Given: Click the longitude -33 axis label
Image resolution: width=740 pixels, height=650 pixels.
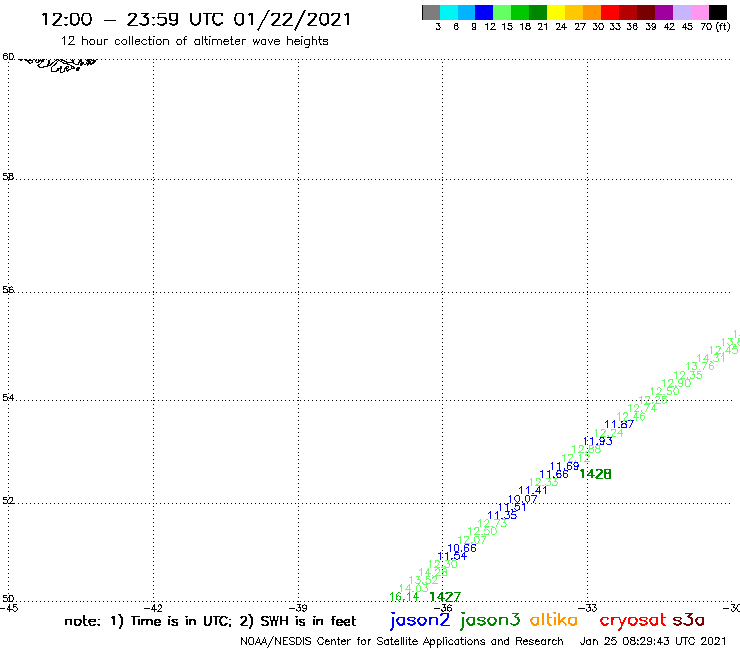Looking at the screenshot, I should [588, 608].
